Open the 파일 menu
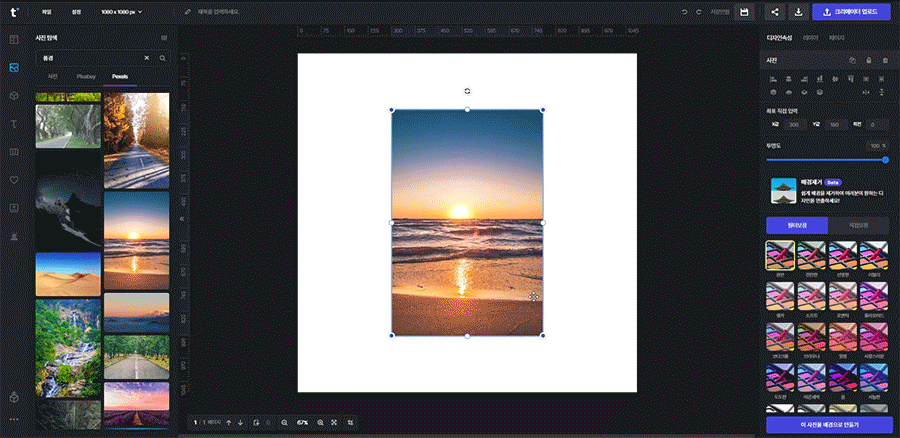 click(46, 12)
